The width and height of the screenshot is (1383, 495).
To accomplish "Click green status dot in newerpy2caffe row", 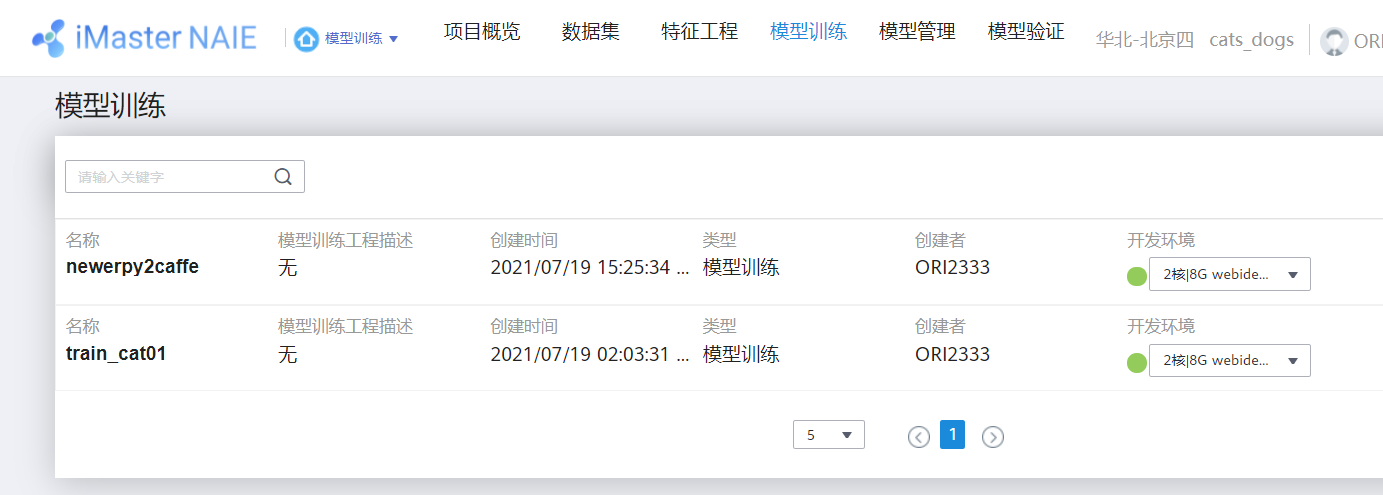I will (1137, 276).
